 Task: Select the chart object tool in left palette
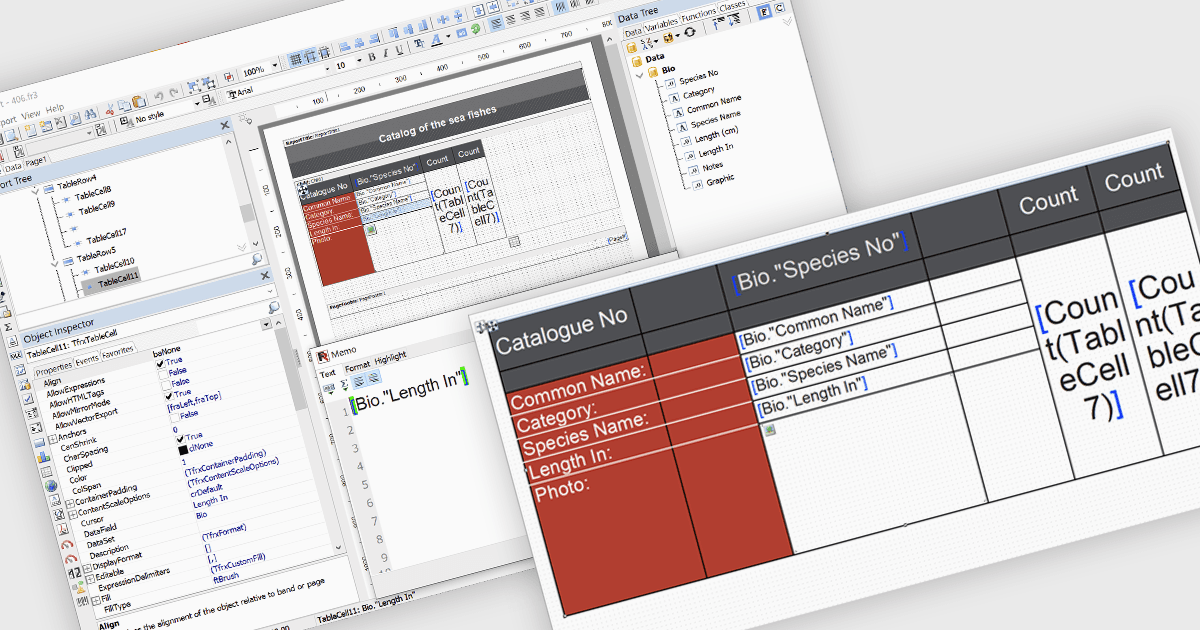coord(44,456)
